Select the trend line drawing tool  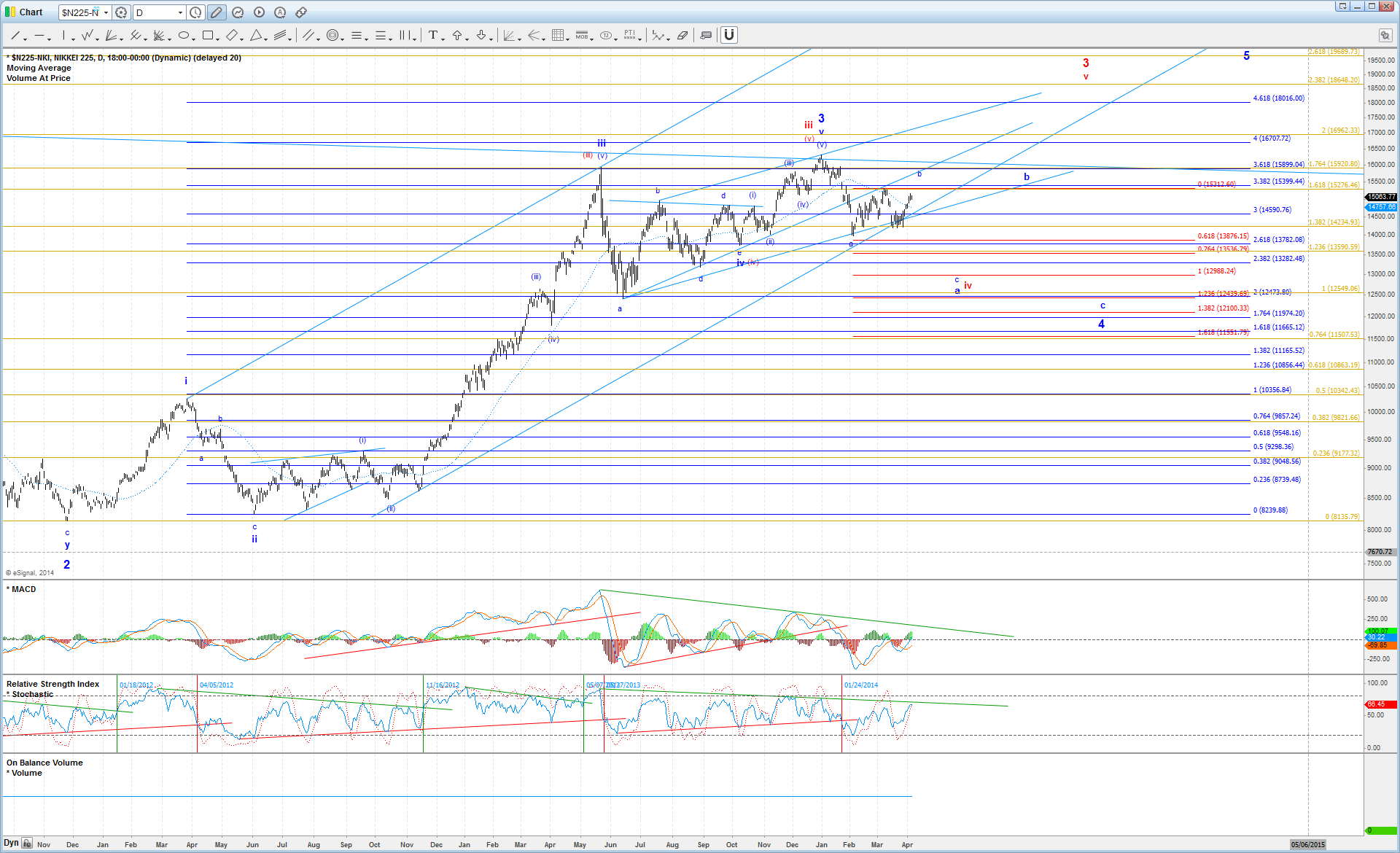click(x=14, y=35)
